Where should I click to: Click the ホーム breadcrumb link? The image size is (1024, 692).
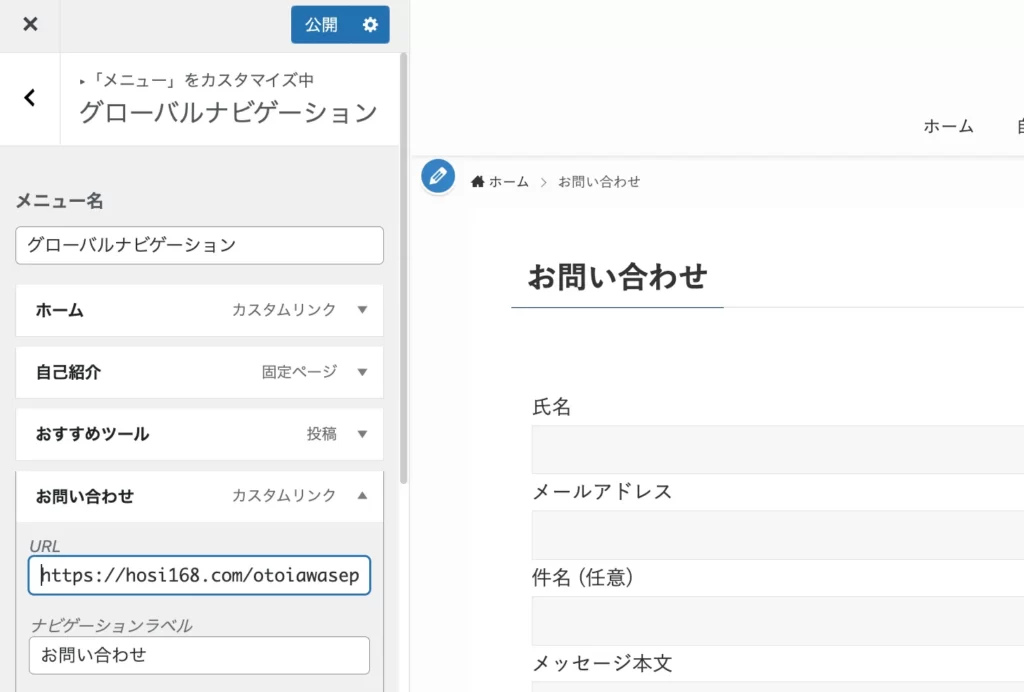(x=509, y=181)
